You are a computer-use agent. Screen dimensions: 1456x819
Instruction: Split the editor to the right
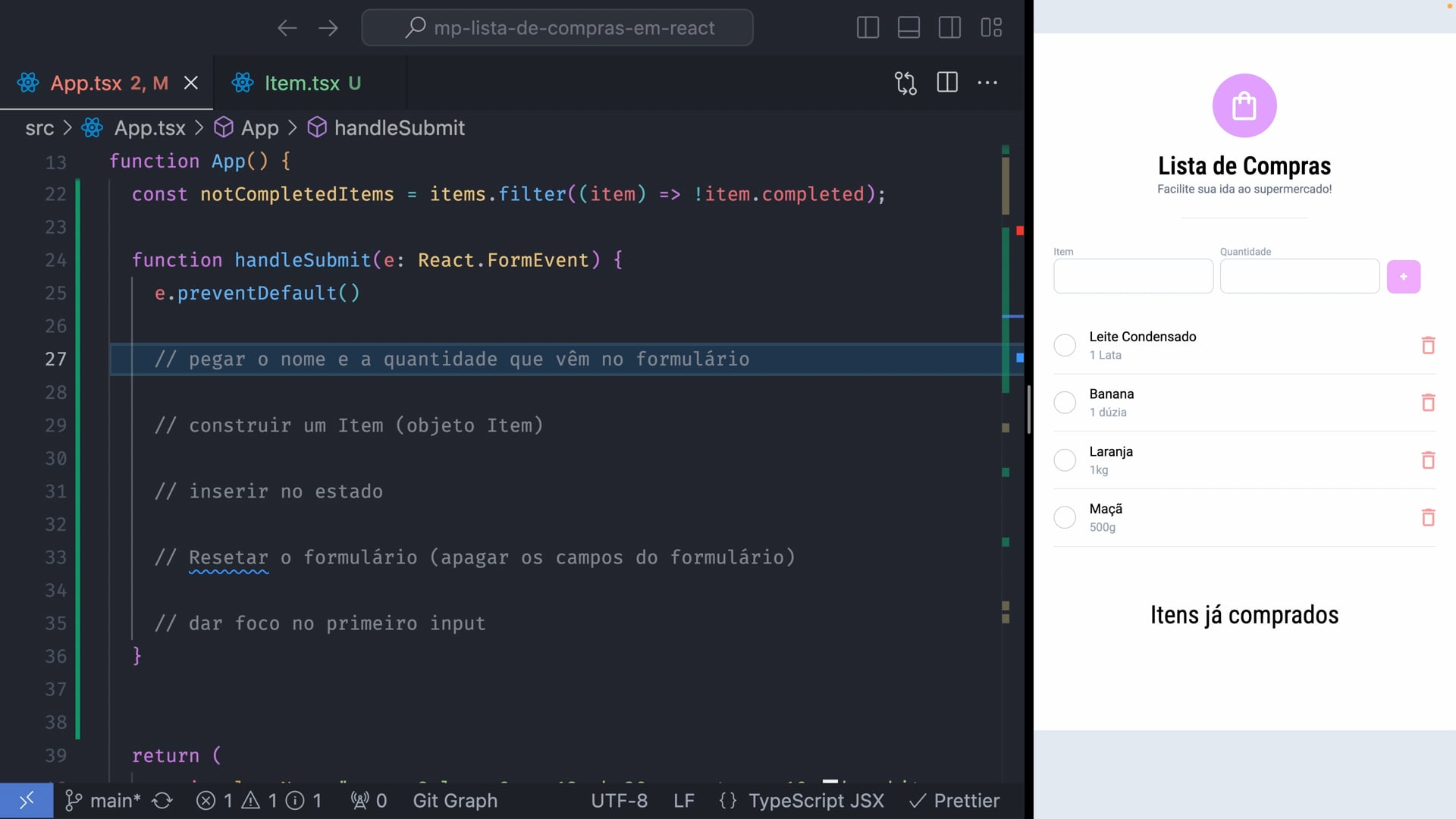pyautogui.click(x=947, y=83)
